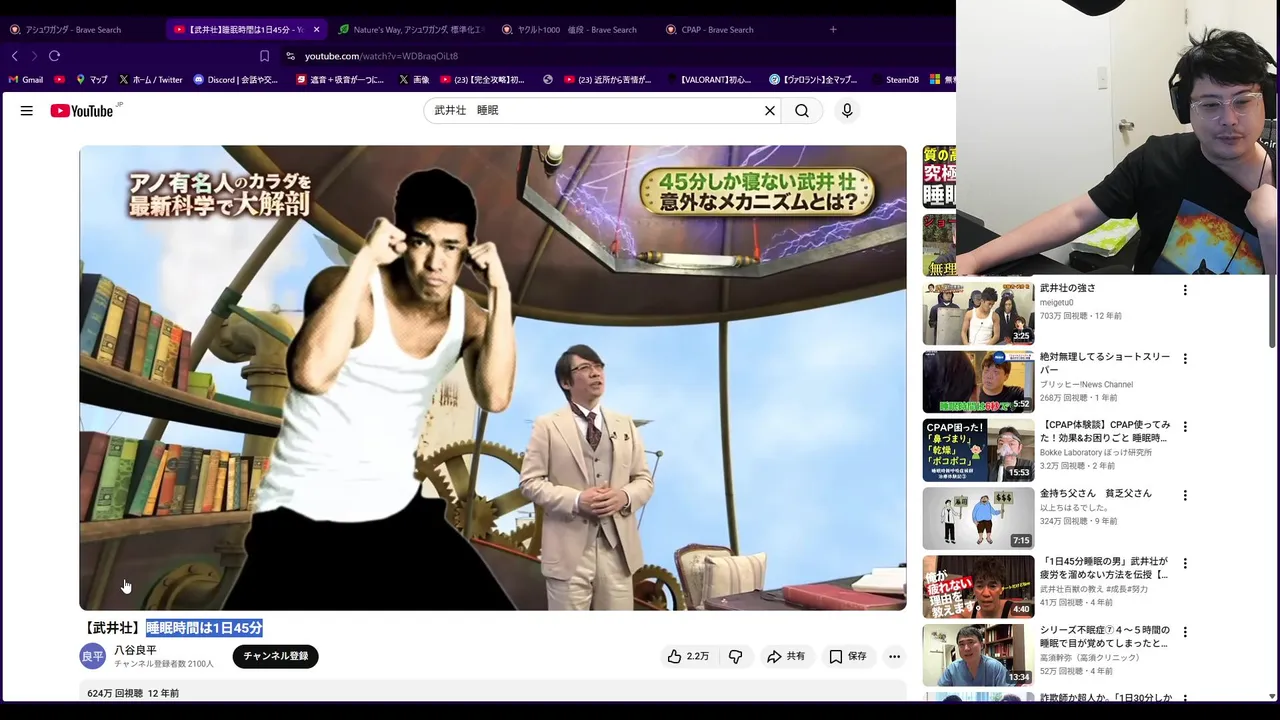Open a new browser tab
This screenshot has width=1280, height=720.
(833, 29)
